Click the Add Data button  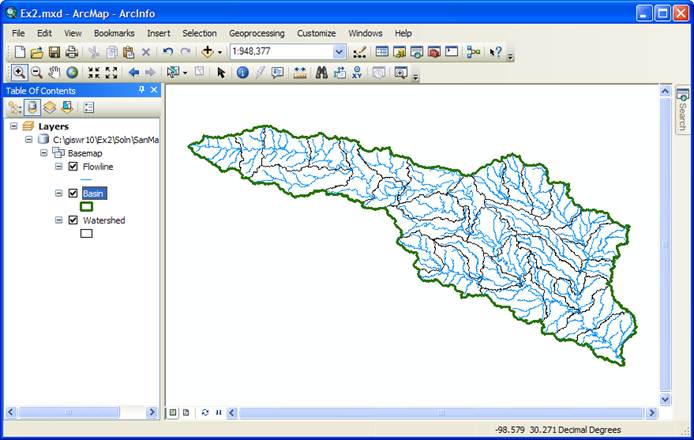tap(207, 52)
